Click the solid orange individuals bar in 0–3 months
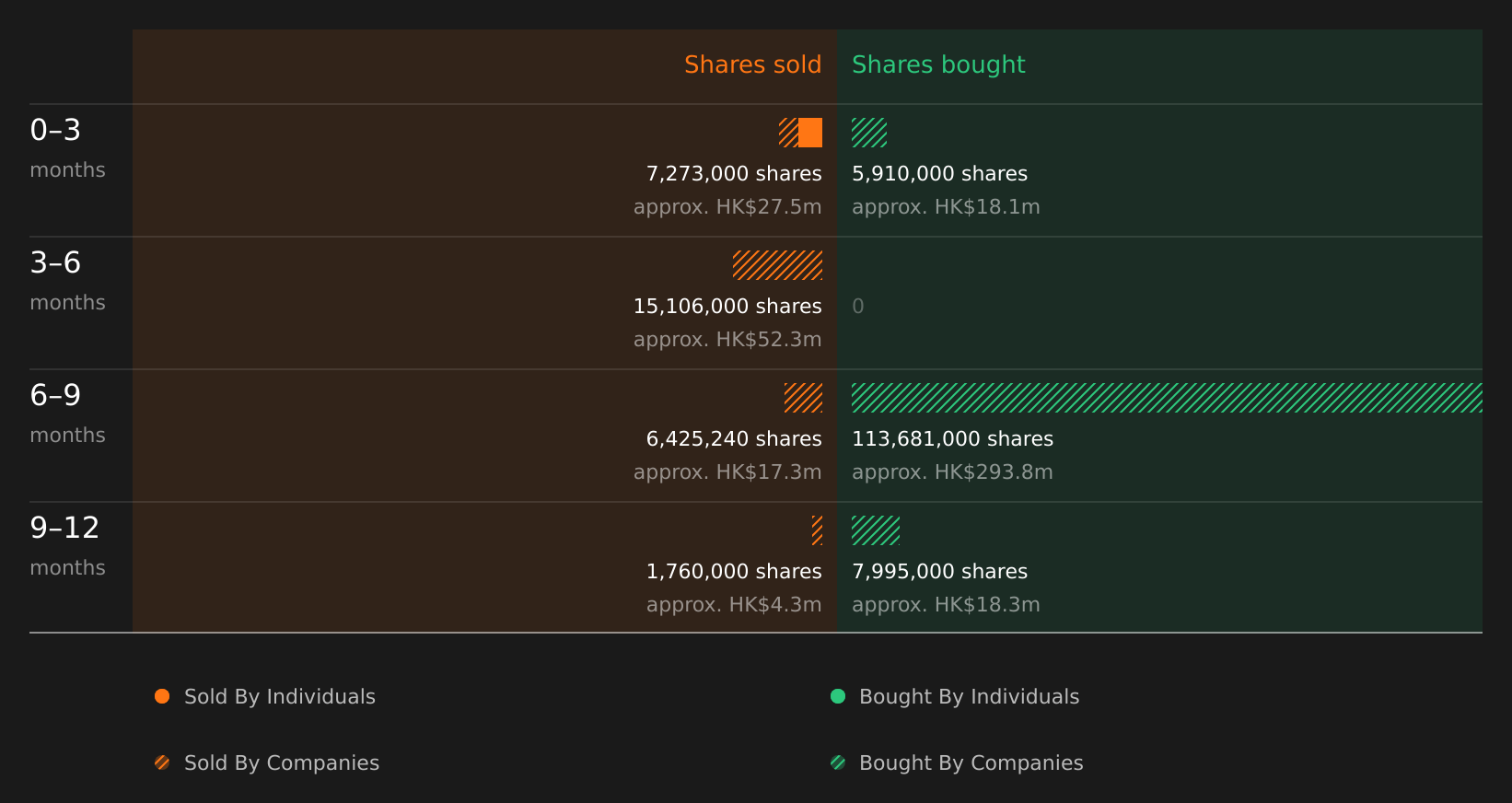The width and height of the screenshot is (1512, 803). click(x=810, y=133)
